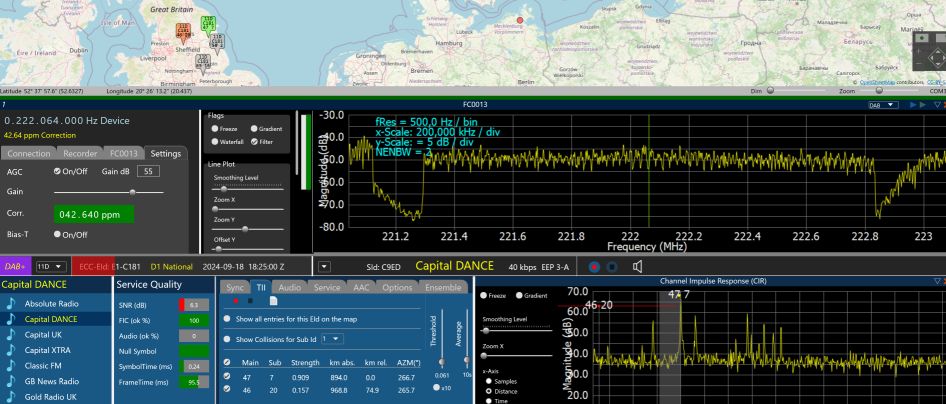Click the red record button in TII tab
This screenshot has height=404, width=946.
coord(236,301)
